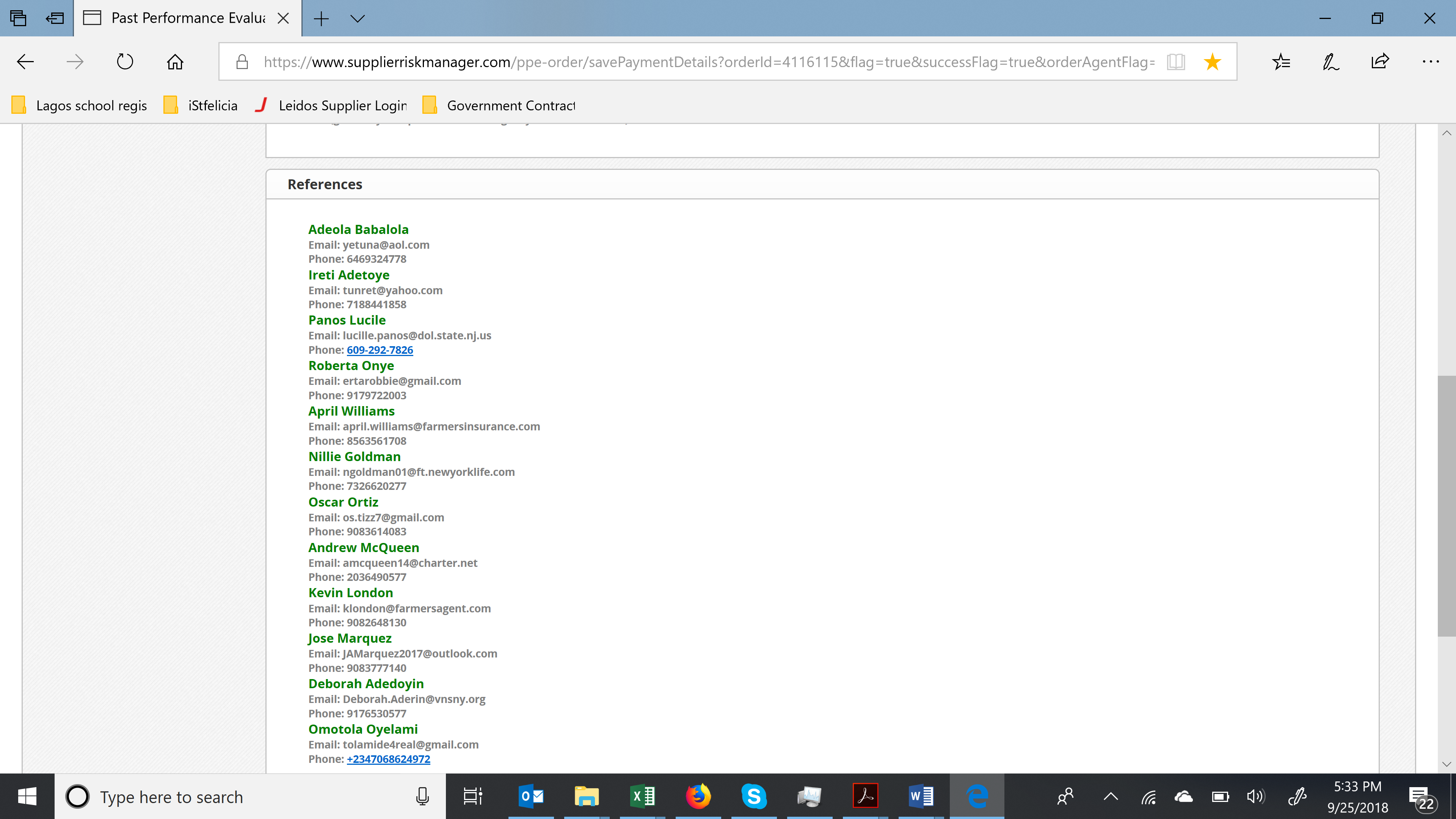Open the OneDrive cloud tray icon

coord(1183,796)
